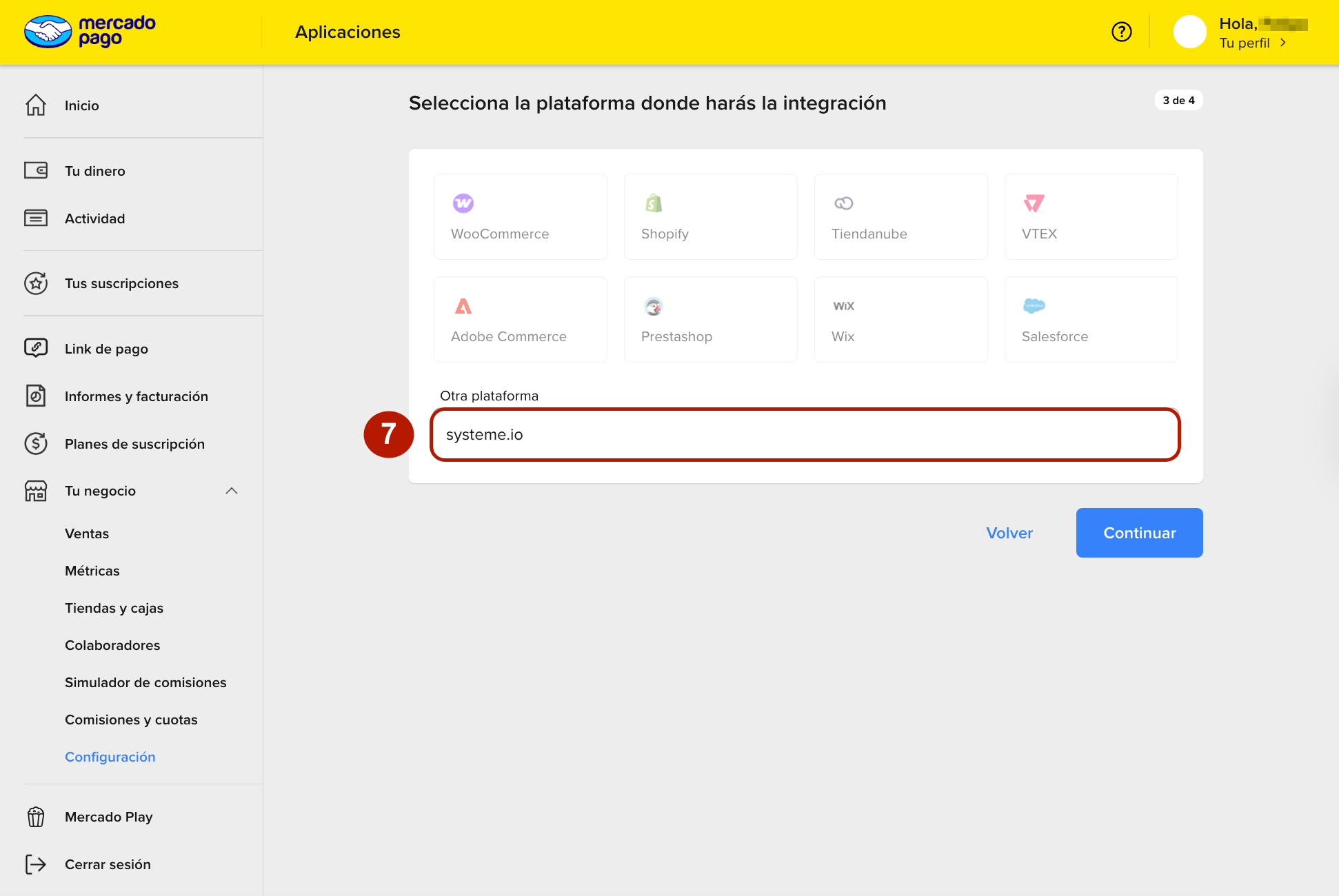The image size is (1339, 896).
Task: Click the Tus suscripciones star icon
Action: (x=36, y=283)
